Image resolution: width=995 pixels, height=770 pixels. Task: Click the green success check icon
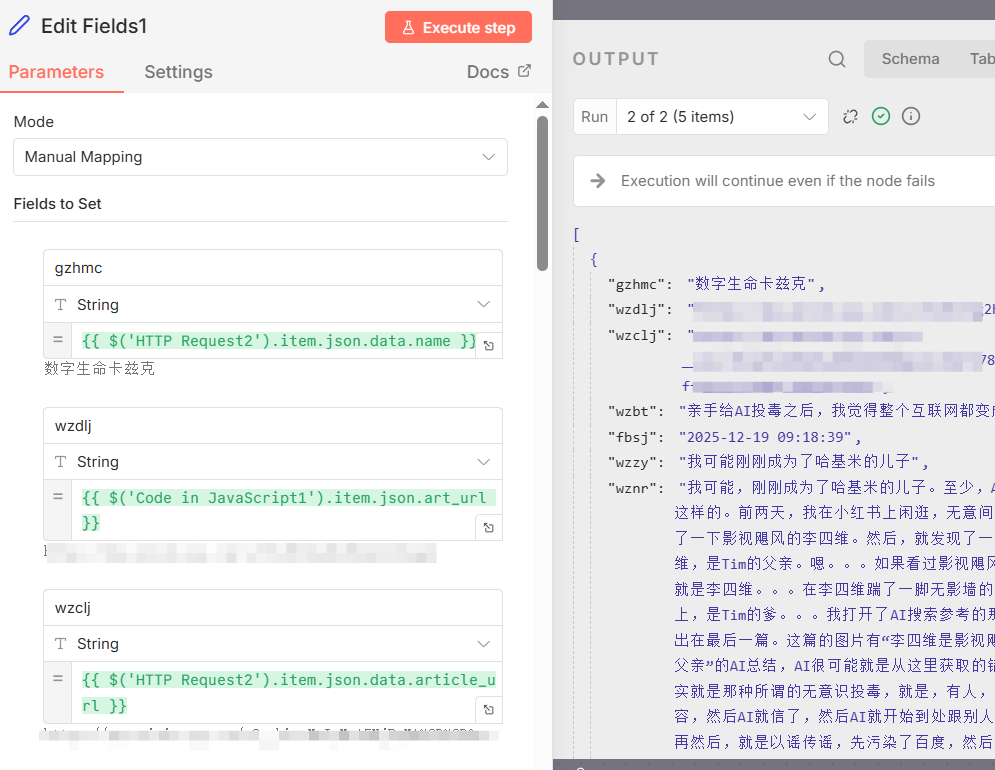click(881, 116)
